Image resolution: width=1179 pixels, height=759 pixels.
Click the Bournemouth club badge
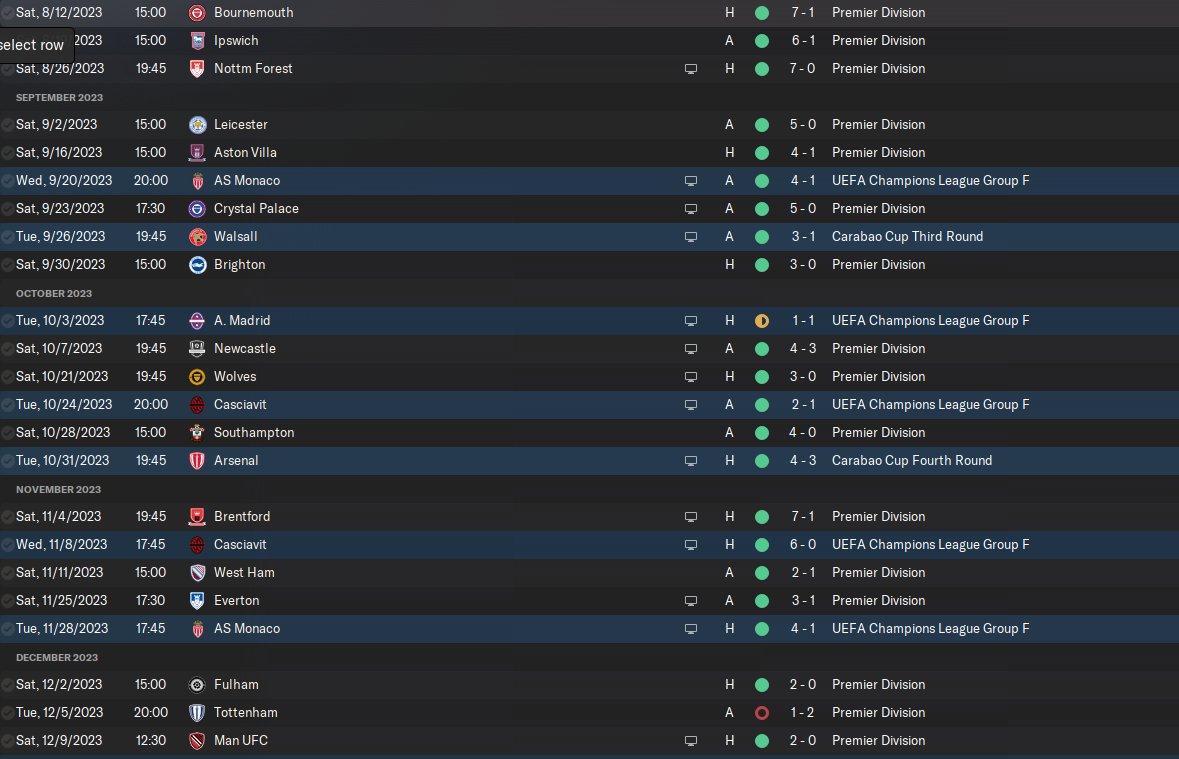pyautogui.click(x=197, y=13)
